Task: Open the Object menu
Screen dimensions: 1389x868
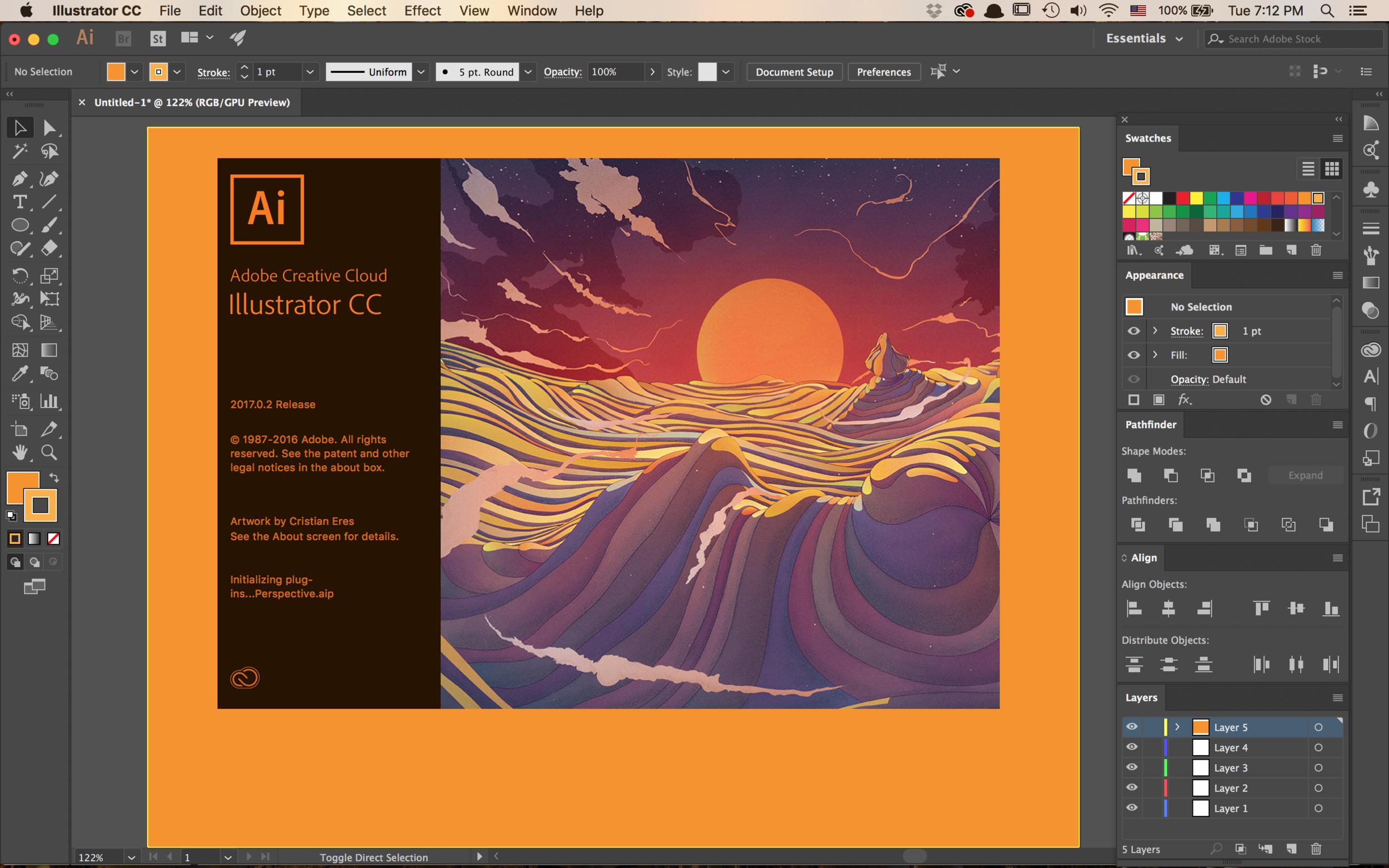Action: (260, 11)
